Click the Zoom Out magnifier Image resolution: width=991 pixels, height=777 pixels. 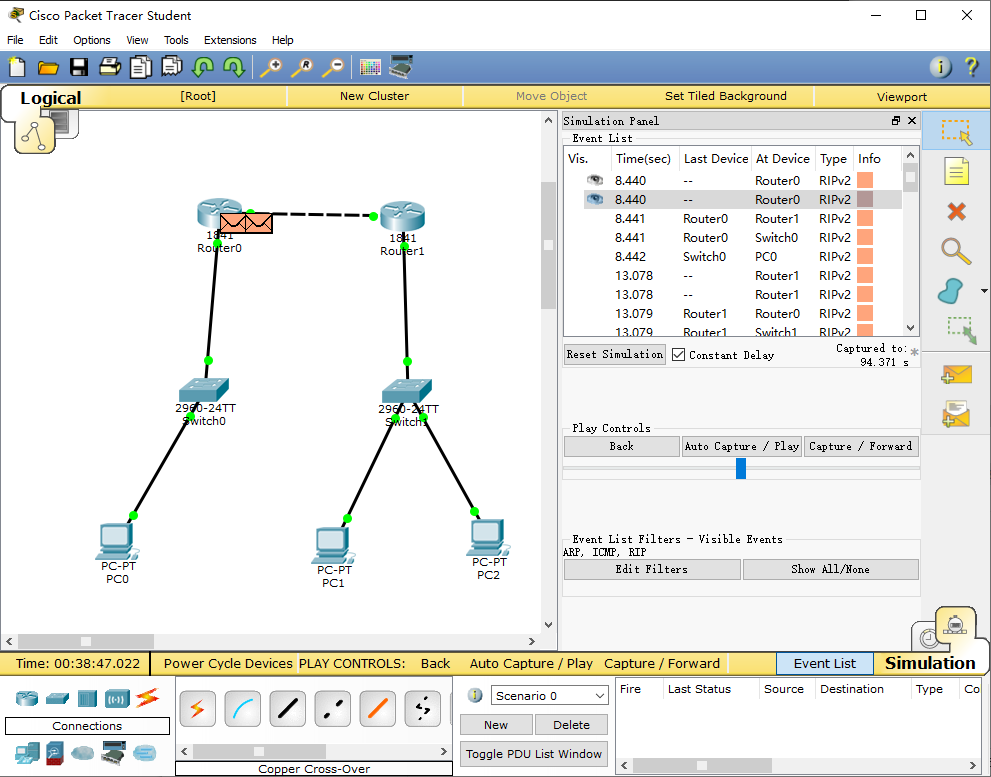334,67
